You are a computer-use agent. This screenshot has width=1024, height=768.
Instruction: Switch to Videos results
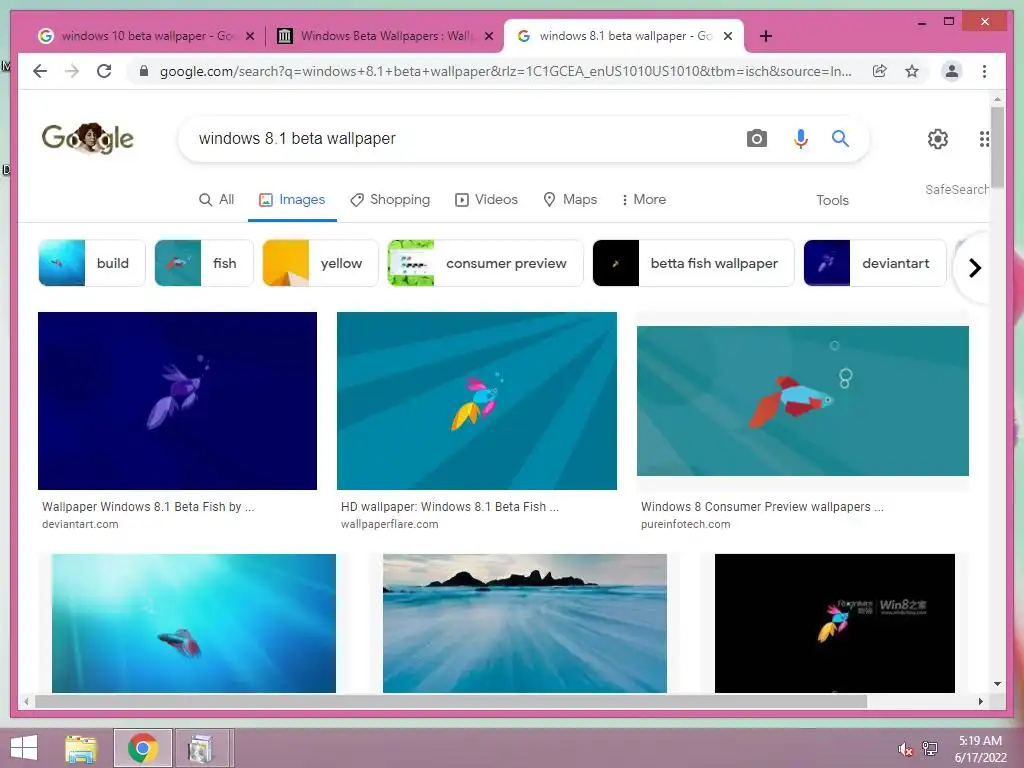(487, 200)
